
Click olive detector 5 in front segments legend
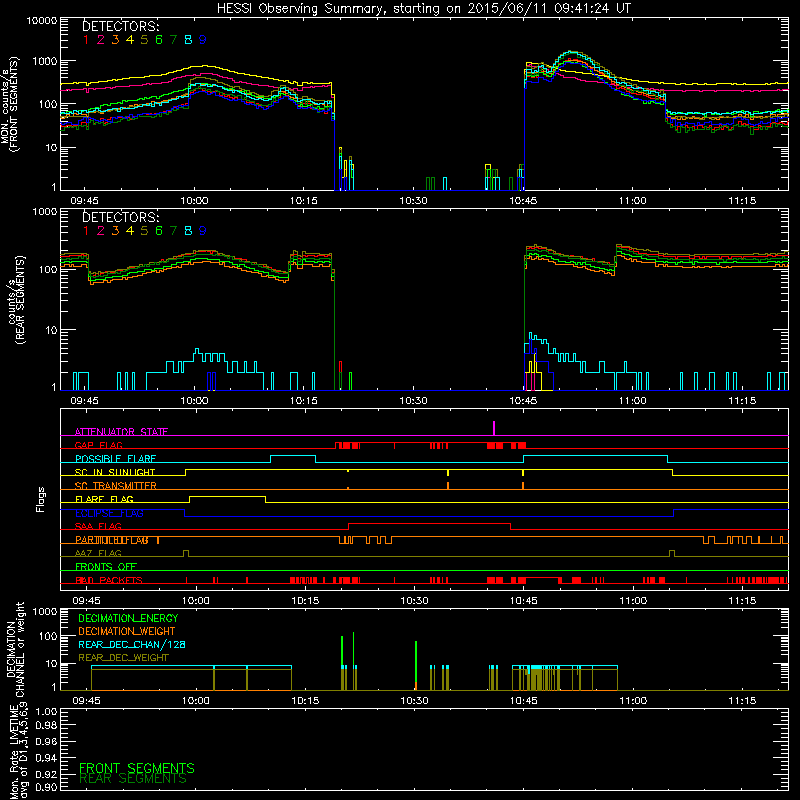pos(144,40)
